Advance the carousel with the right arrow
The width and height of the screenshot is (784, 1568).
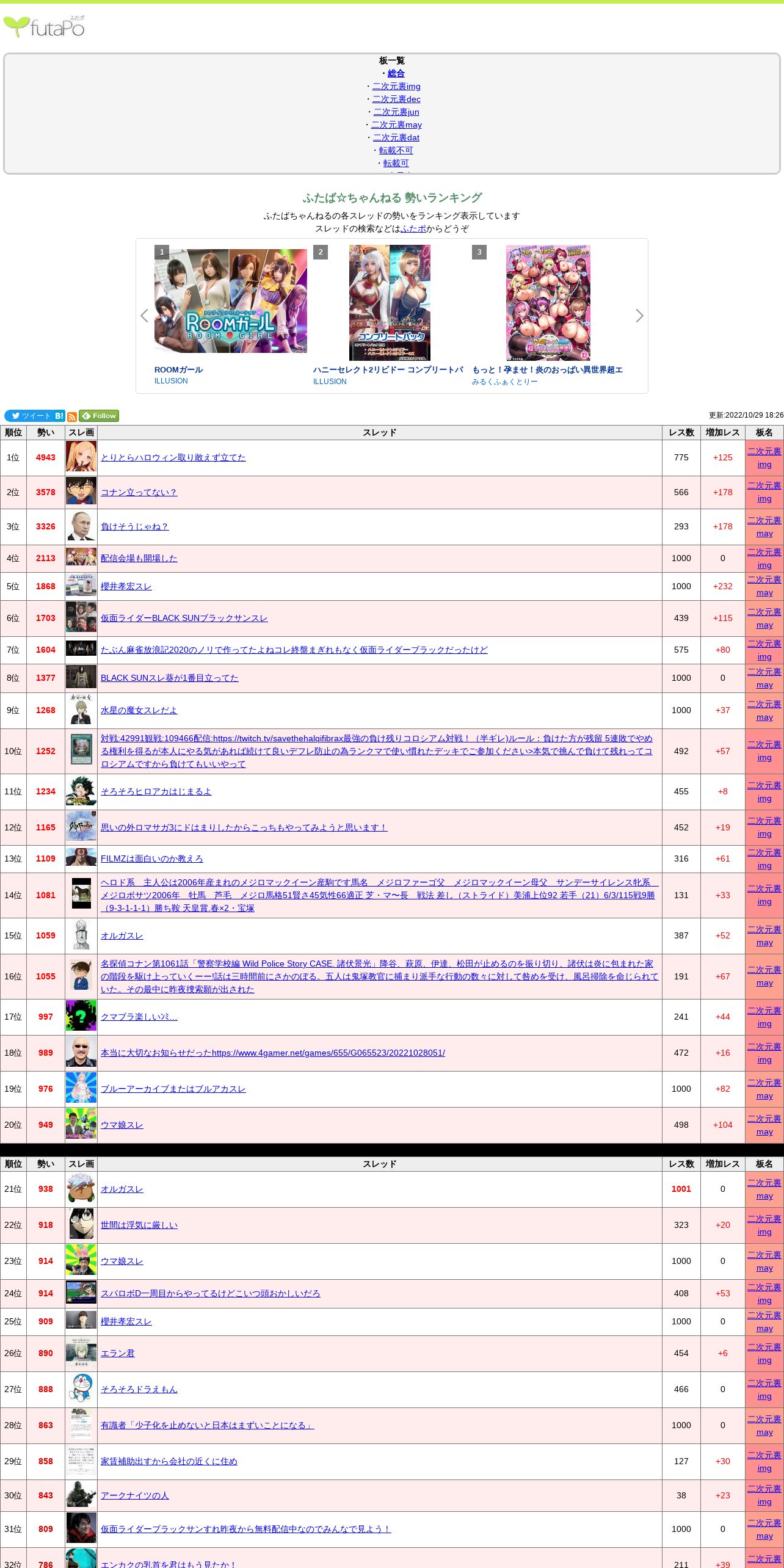pyautogui.click(x=639, y=316)
